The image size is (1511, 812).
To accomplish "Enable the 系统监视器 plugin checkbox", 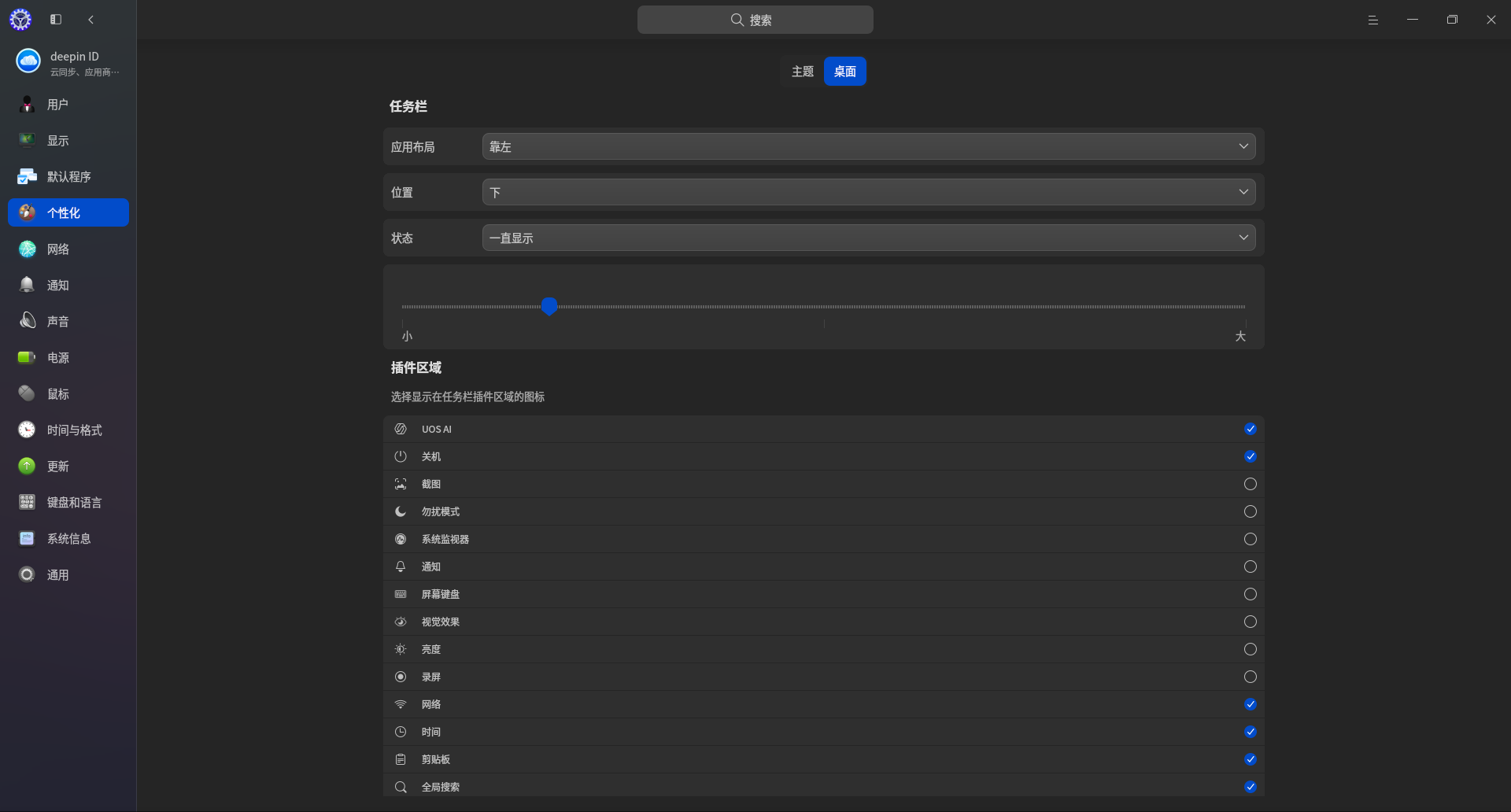I will tap(1251, 539).
